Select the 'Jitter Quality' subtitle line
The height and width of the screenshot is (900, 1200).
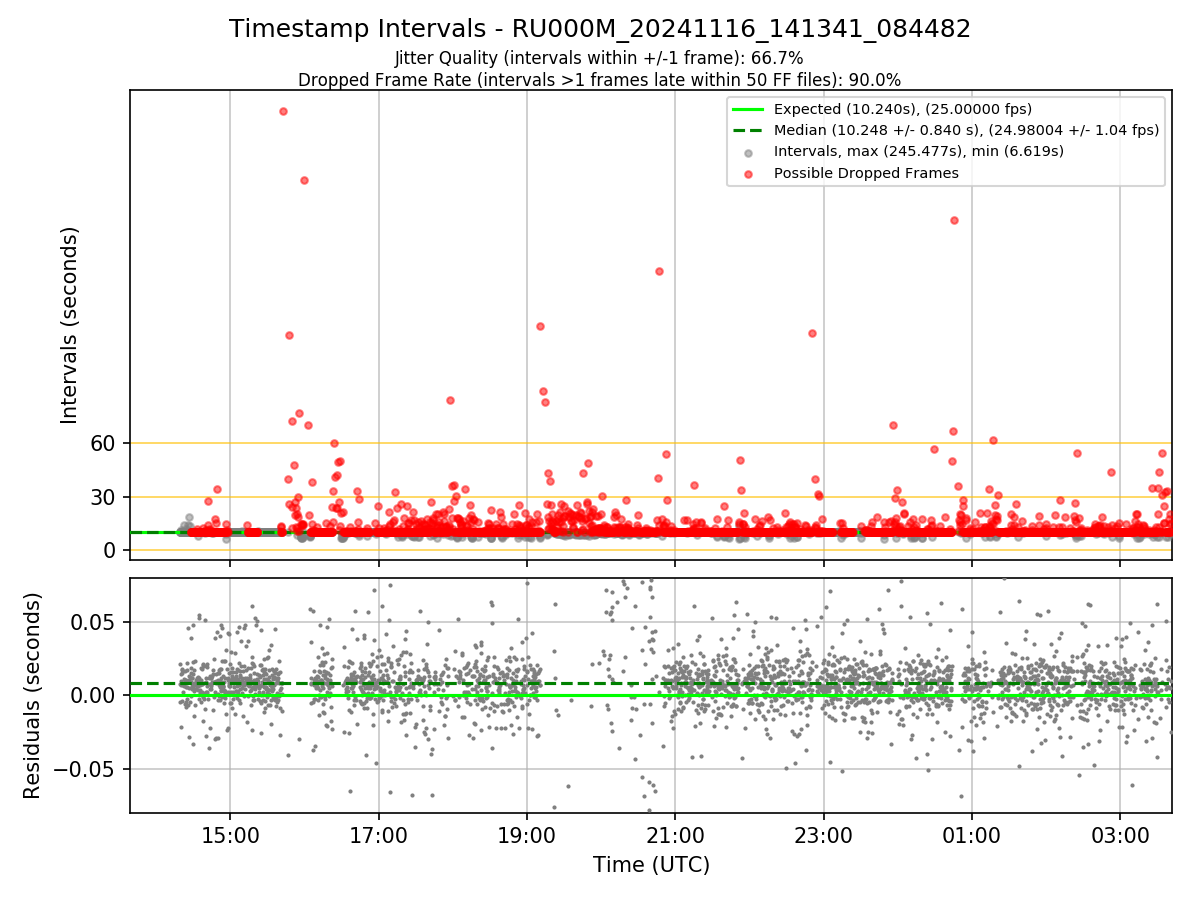599,58
